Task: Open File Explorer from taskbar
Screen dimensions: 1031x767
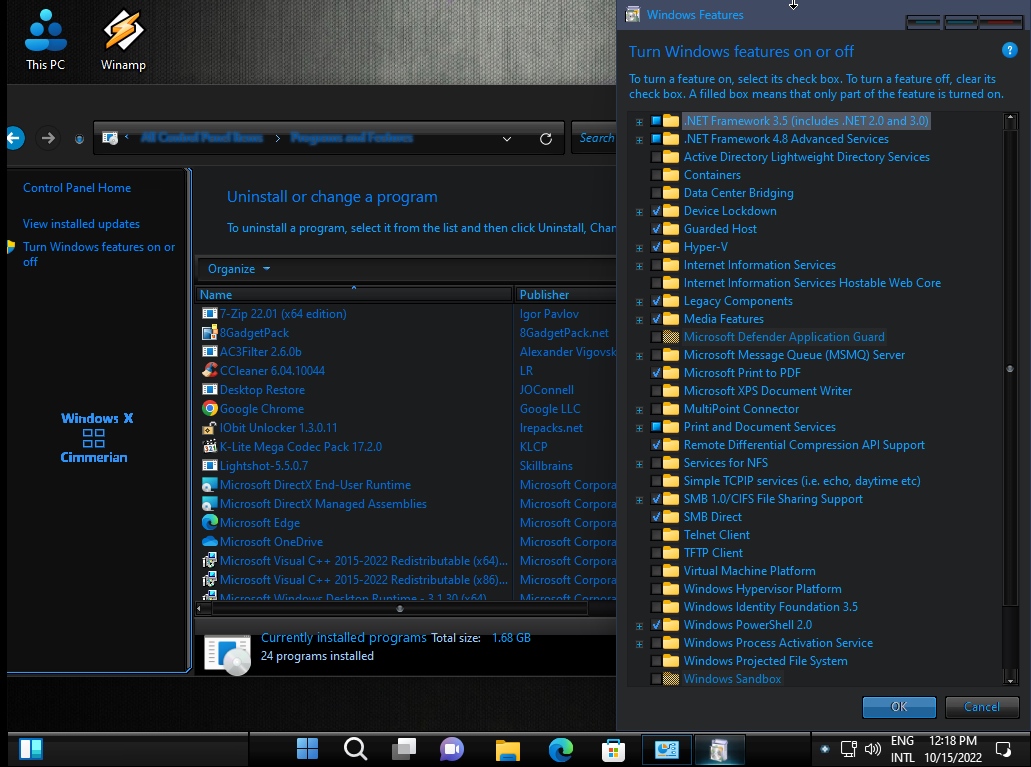Action: (x=508, y=749)
